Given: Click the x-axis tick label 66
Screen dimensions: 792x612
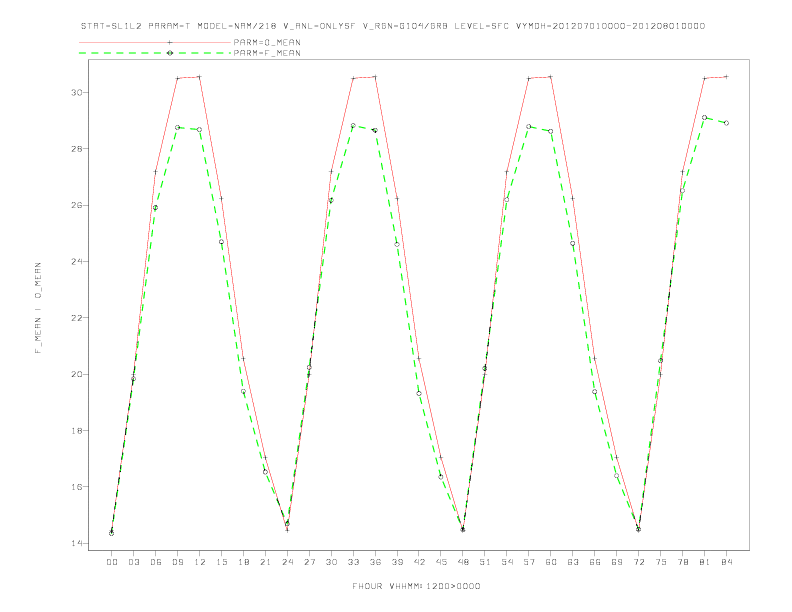Looking at the screenshot, I should 595,562.
